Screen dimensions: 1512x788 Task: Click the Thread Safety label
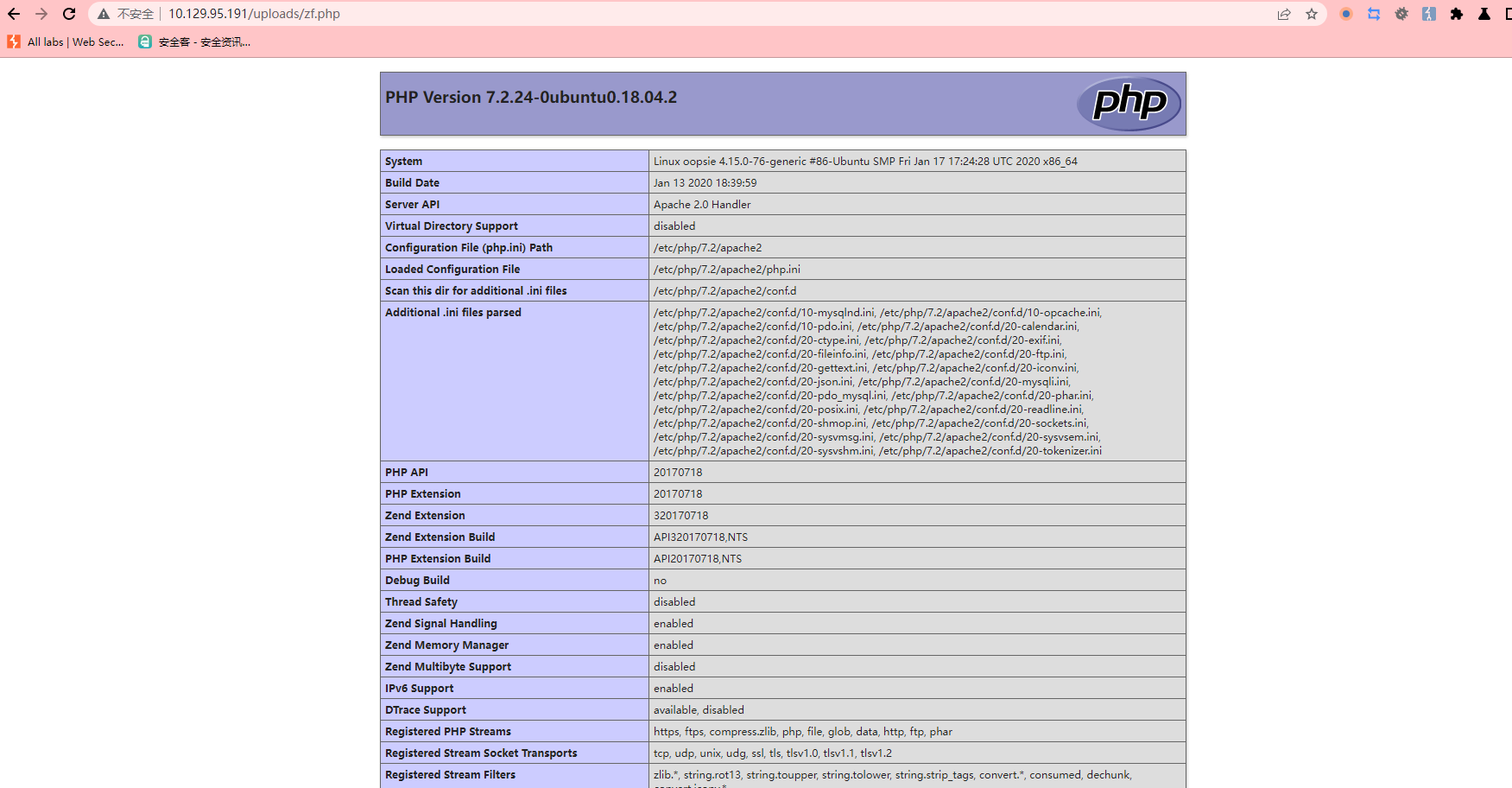point(421,602)
